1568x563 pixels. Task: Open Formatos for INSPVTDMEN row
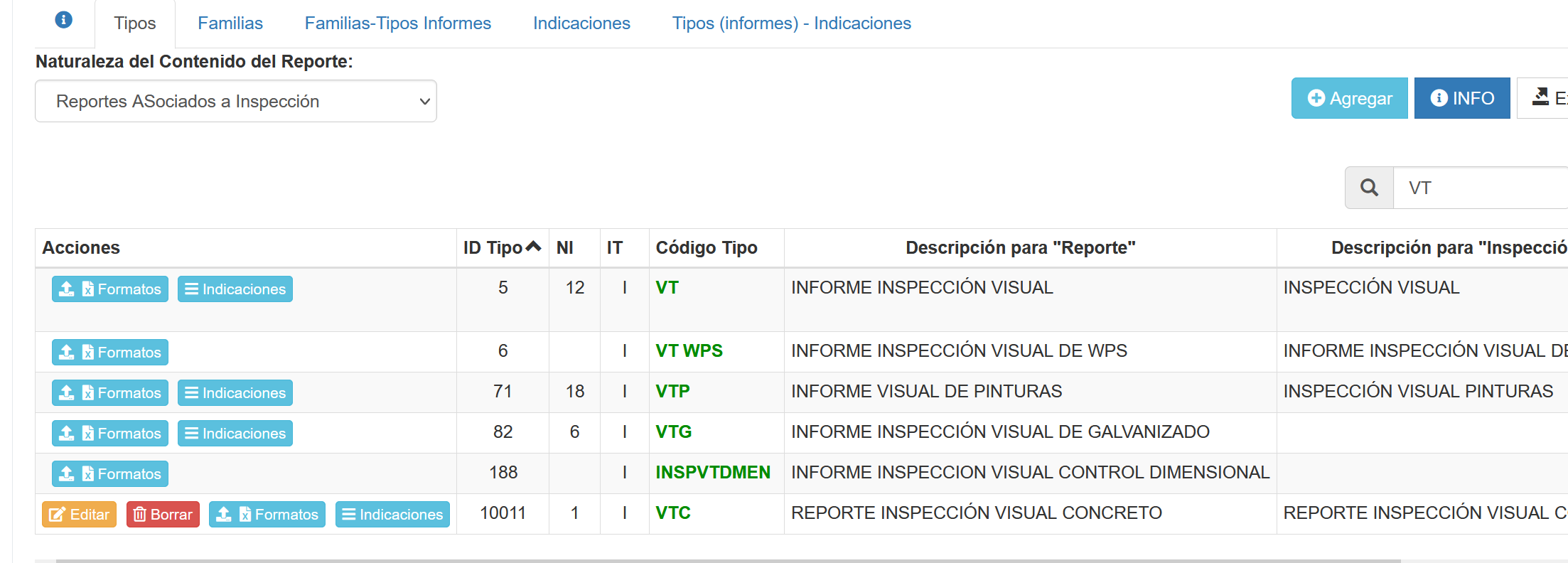click(x=110, y=474)
